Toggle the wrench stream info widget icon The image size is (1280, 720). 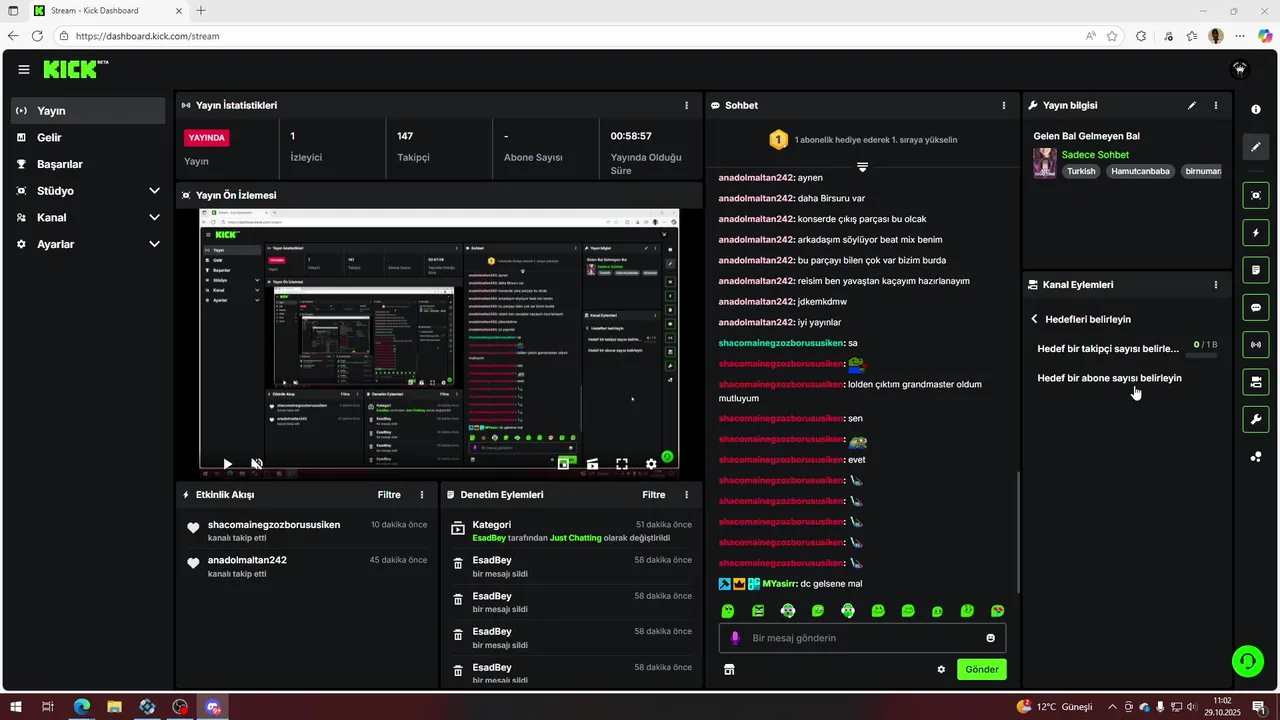1256,419
